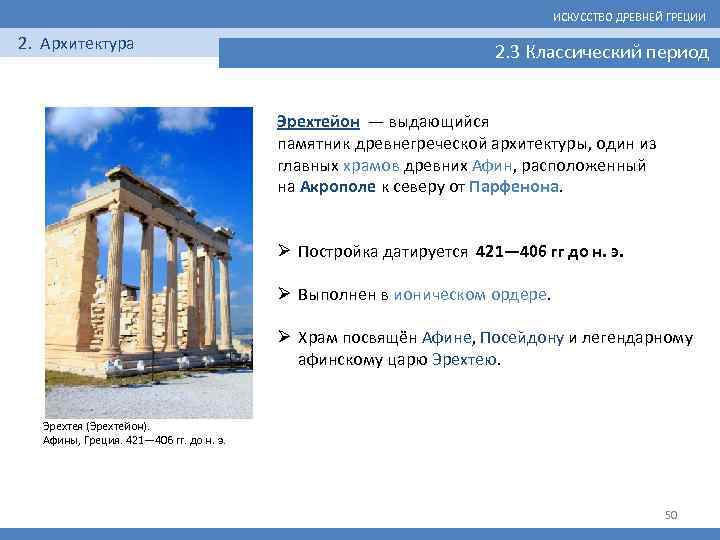
Task: Click arrow bullet before 'Постройка датируется'
Action: pyautogui.click(x=284, y=250)
